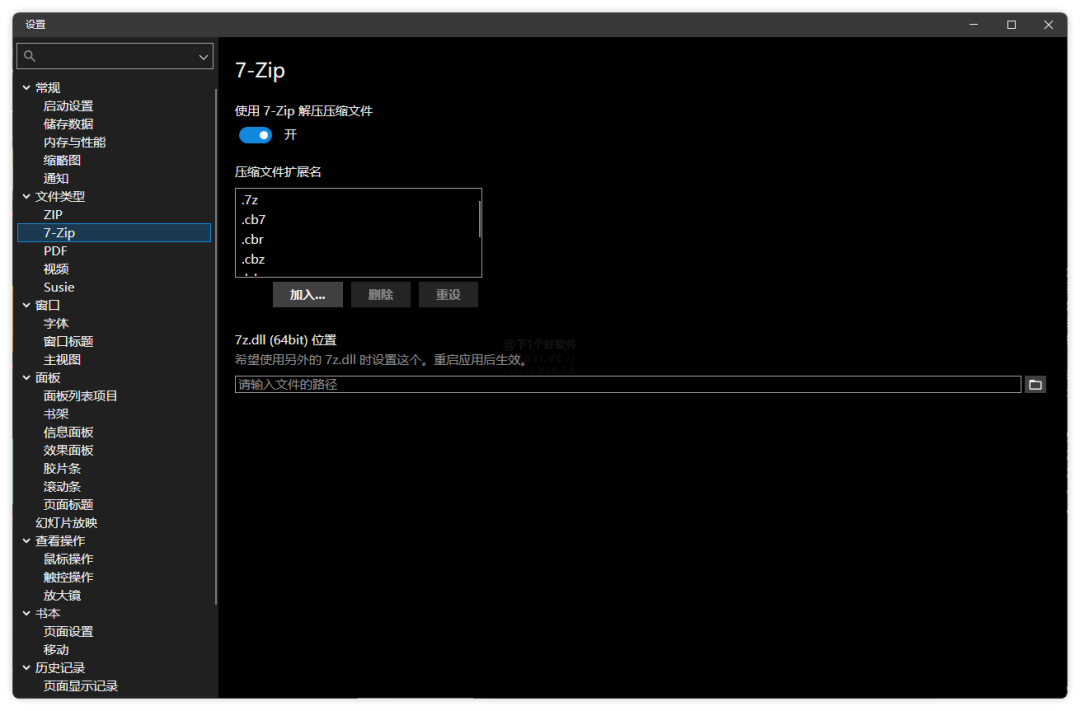Collapse the 文件类型 tree section

(x=26, y=196)
